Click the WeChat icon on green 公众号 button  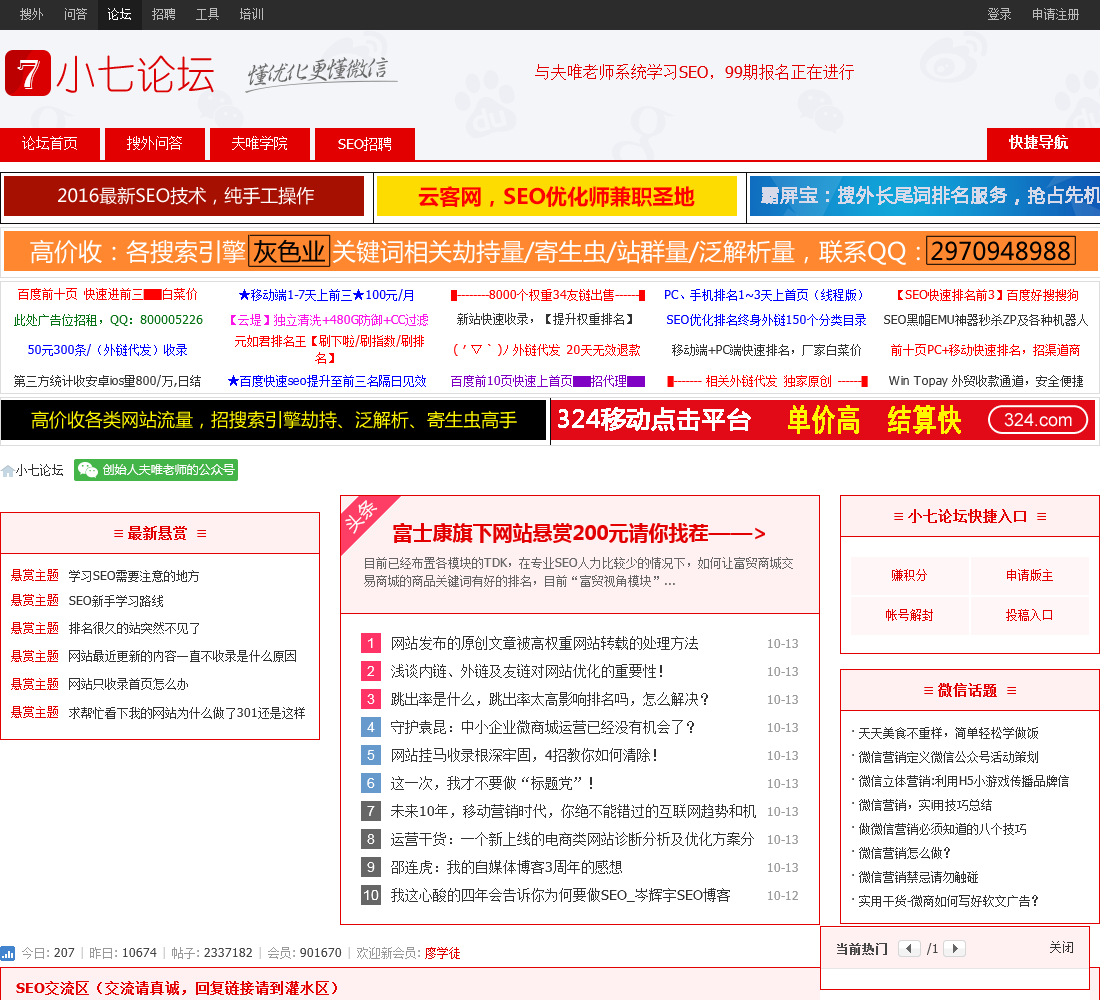click(x=88, y=470)
